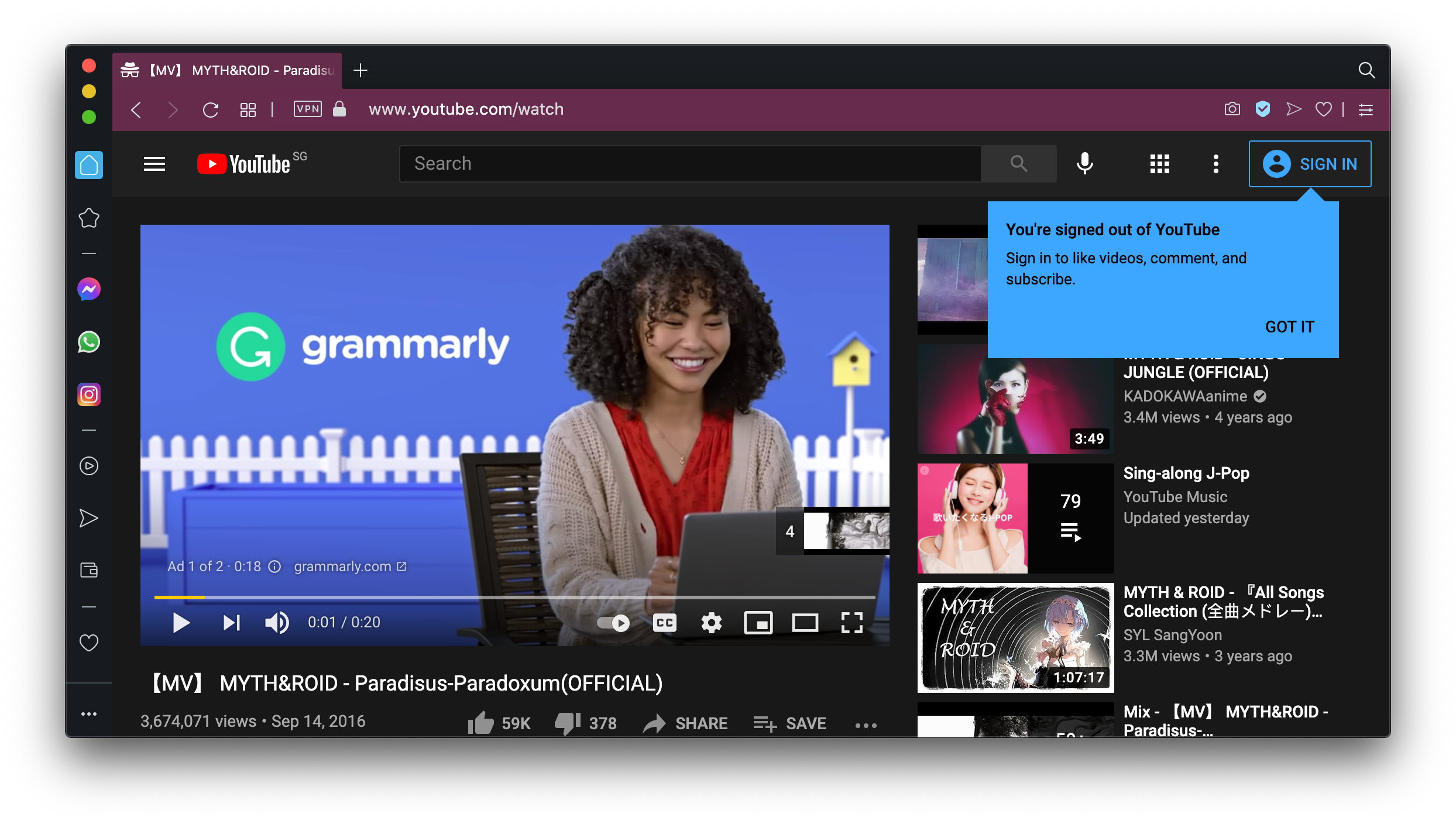Click the next-up video thumbnail in the player
This screenshot has width=1456, height=824.
[846, 531]
